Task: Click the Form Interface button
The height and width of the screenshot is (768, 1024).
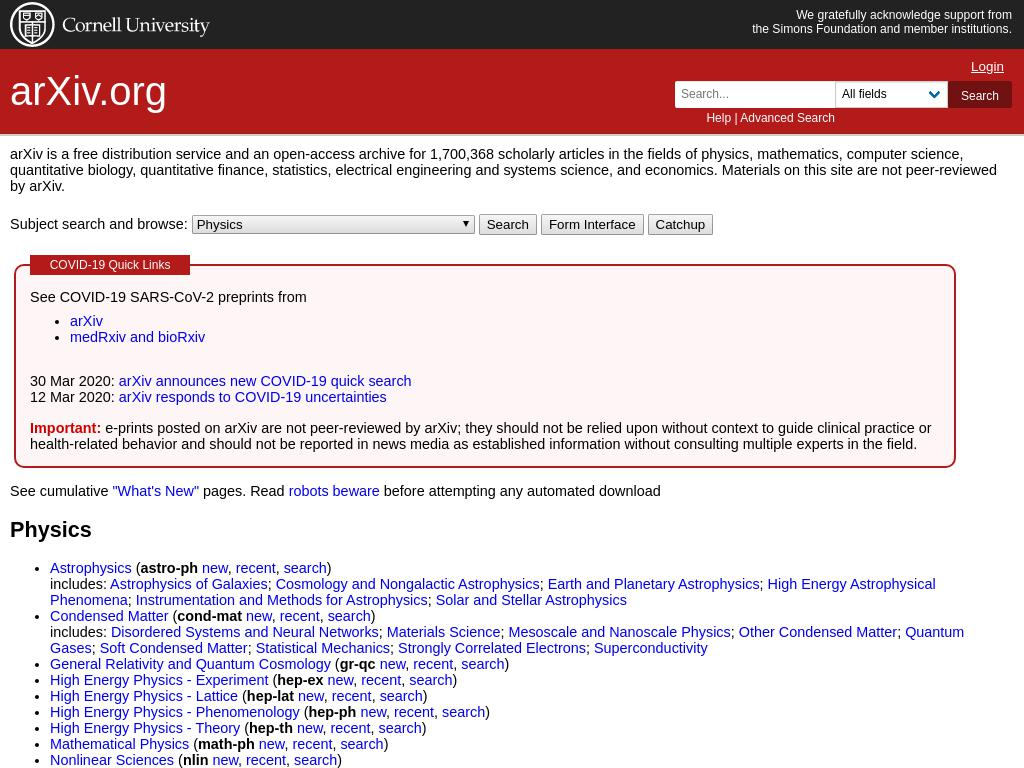Action: [591, 224]
